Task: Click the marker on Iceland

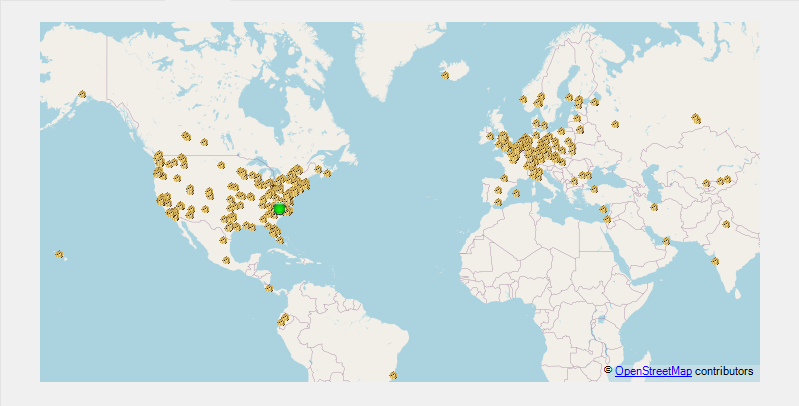Action: pos(445,75)
